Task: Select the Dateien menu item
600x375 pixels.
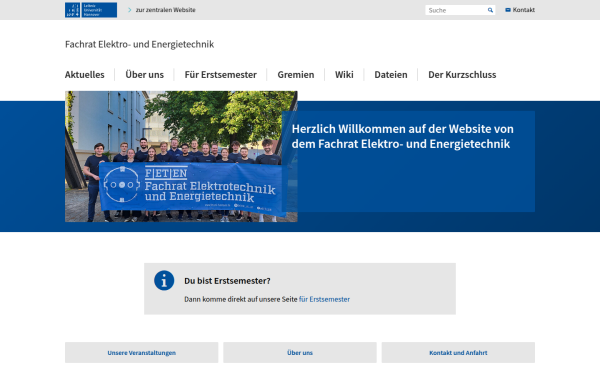Action: point(391,75)
